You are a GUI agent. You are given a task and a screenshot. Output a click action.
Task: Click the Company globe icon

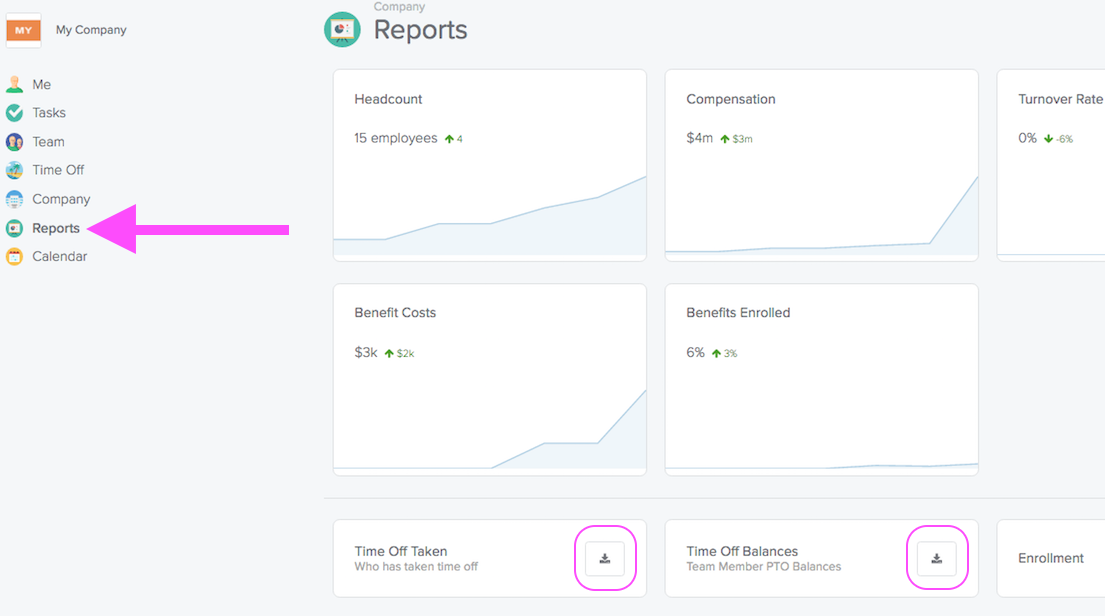coord(14,199)
